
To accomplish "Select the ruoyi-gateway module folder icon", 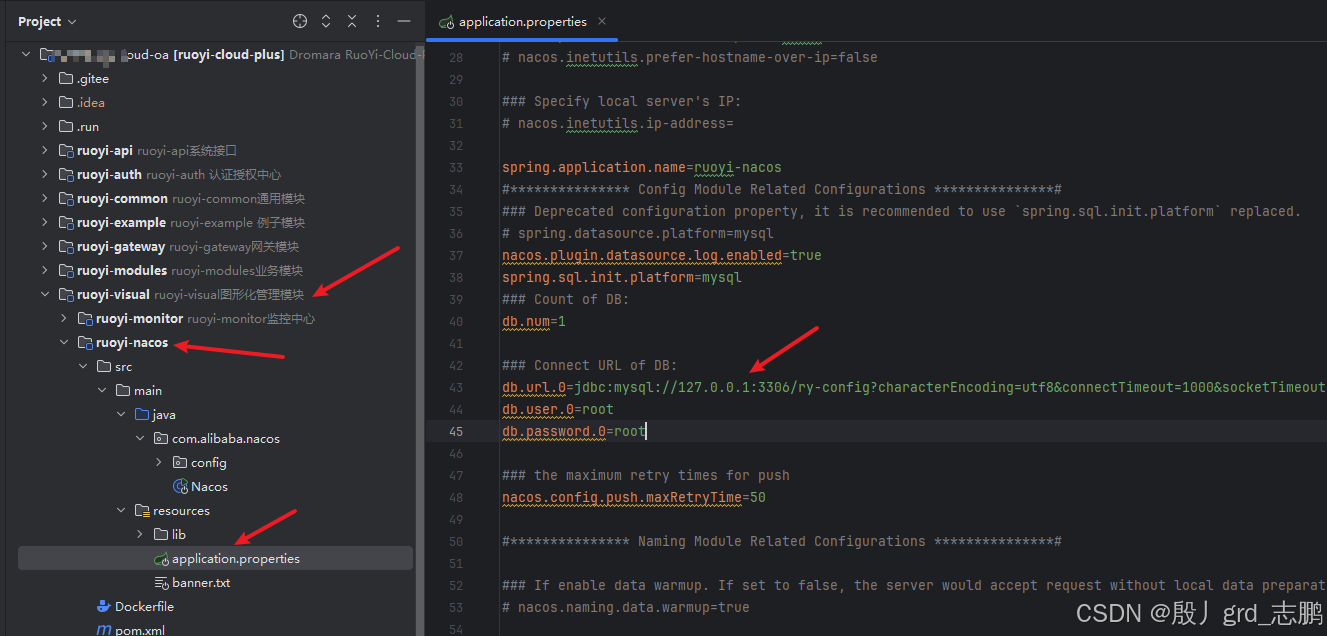I will click(x=66, y=246).
